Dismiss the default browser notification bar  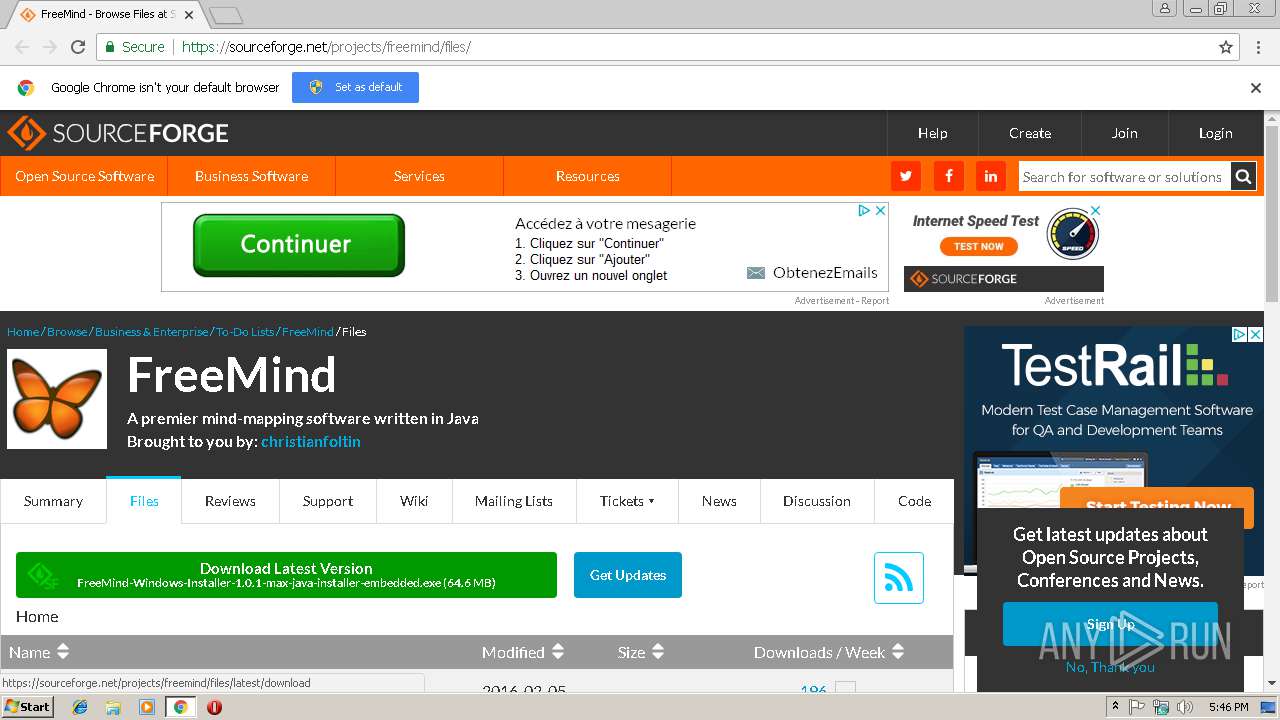tap(1256, 88)
